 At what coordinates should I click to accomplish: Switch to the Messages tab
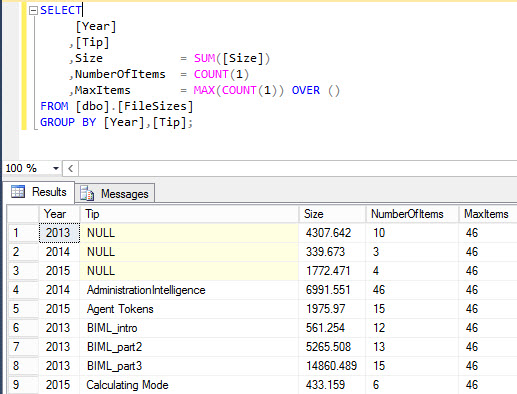[x=115, y=193]
